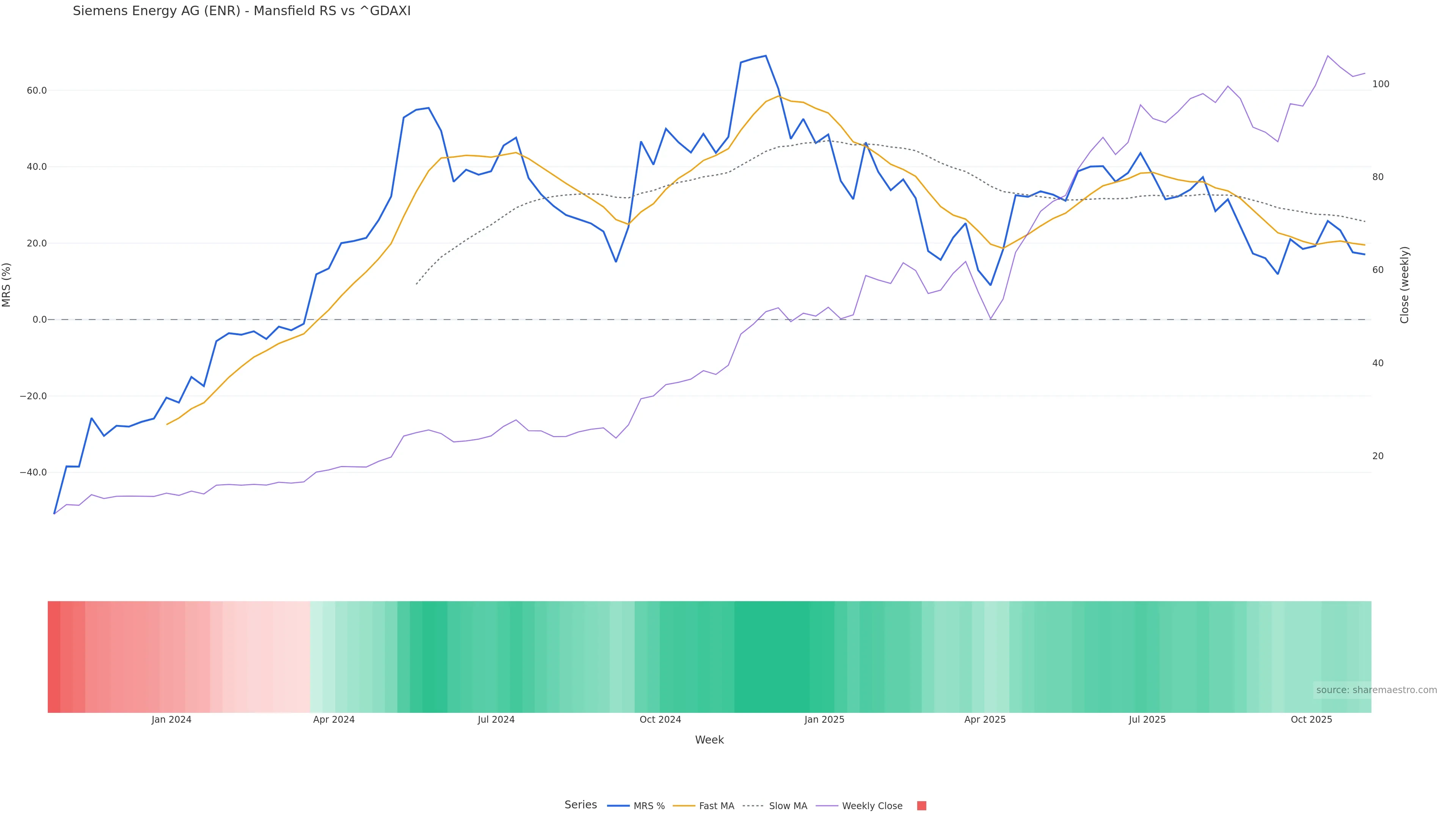Click the orange Fast MA legend line icon
The height and width of the screenshot is (819, 1456).
684,806
